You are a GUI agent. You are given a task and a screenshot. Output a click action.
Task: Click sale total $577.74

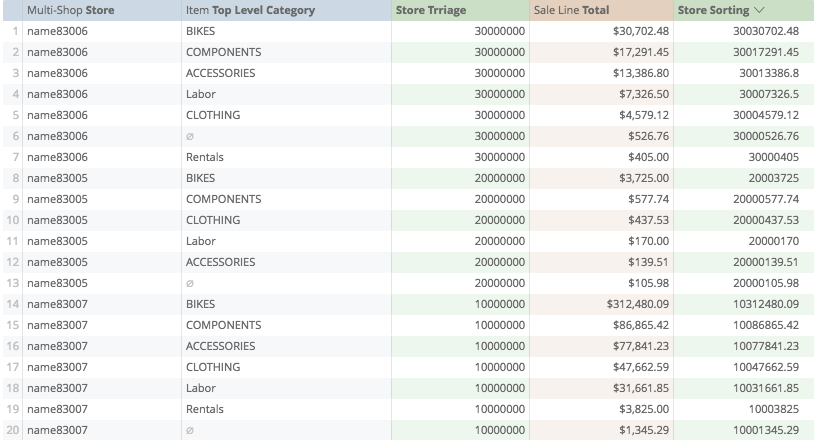pyautogui.click(x=648, y=199)
